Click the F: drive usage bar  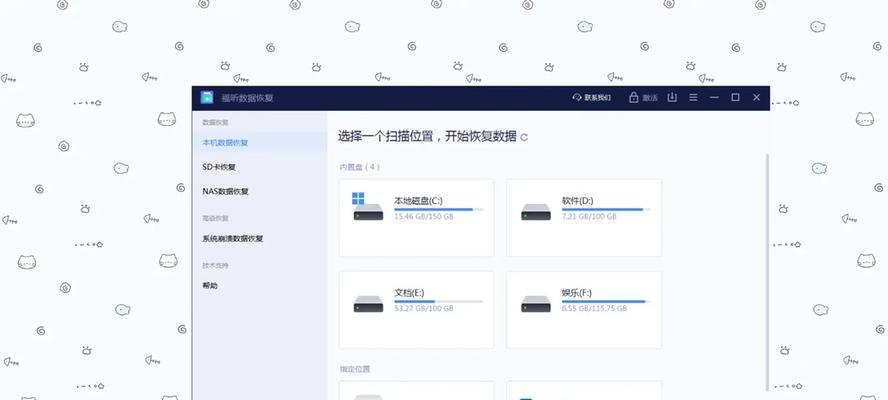[606, 301]
